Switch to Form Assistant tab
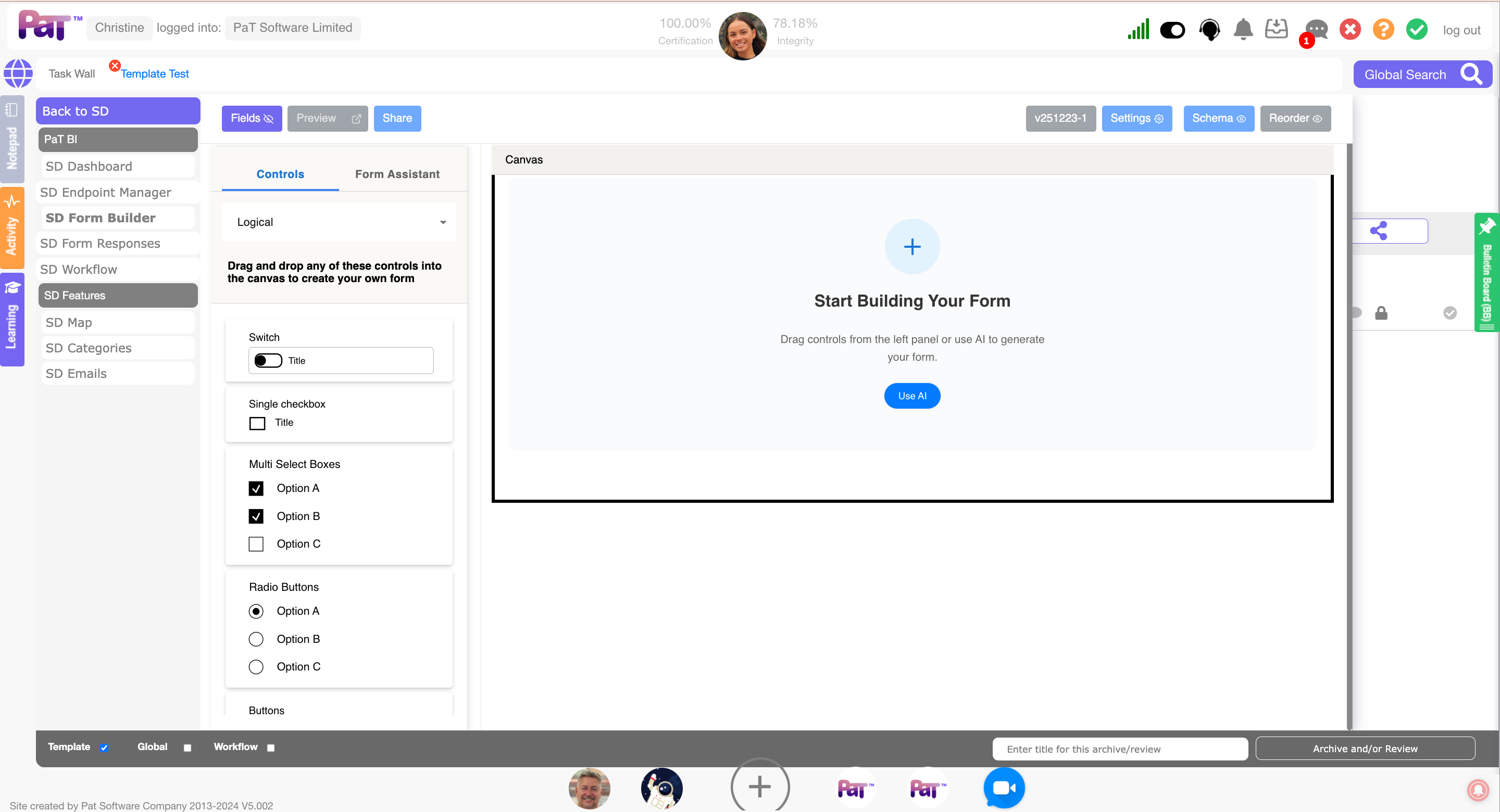This screenshot has height=812, width=1500. tap(397, 174)
